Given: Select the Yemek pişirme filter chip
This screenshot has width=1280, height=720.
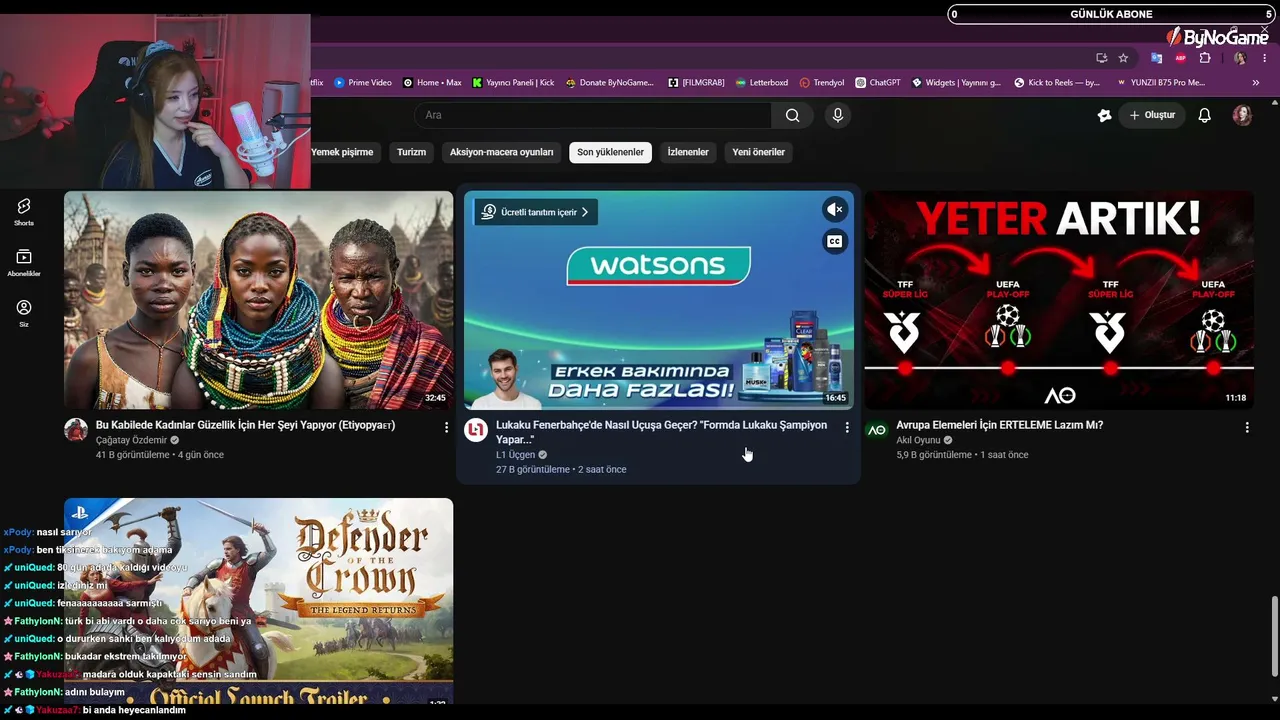Looking at the screenshot, I should click(342, 152).
